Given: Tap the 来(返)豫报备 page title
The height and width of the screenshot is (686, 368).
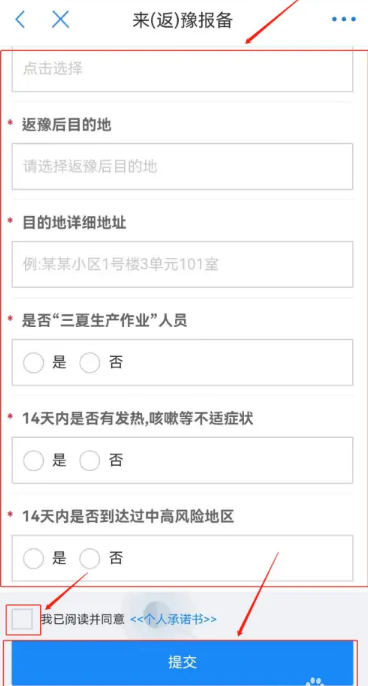Looking at the screenshot, I should (x=182, y=20).
